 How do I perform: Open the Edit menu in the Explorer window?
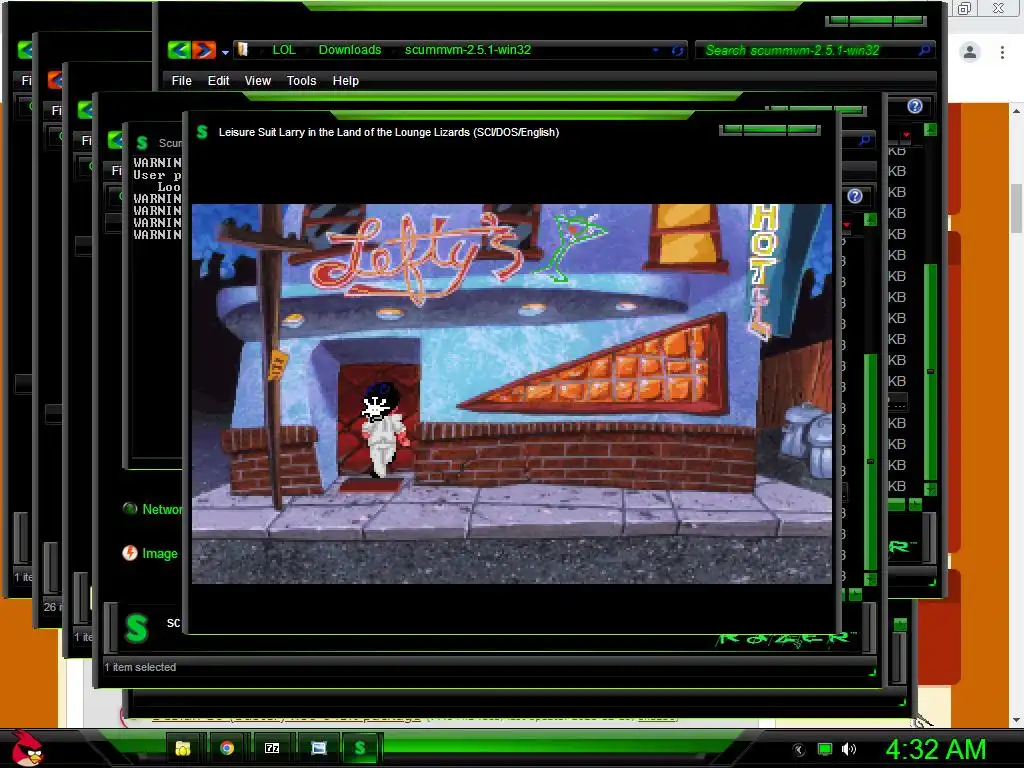218,80
